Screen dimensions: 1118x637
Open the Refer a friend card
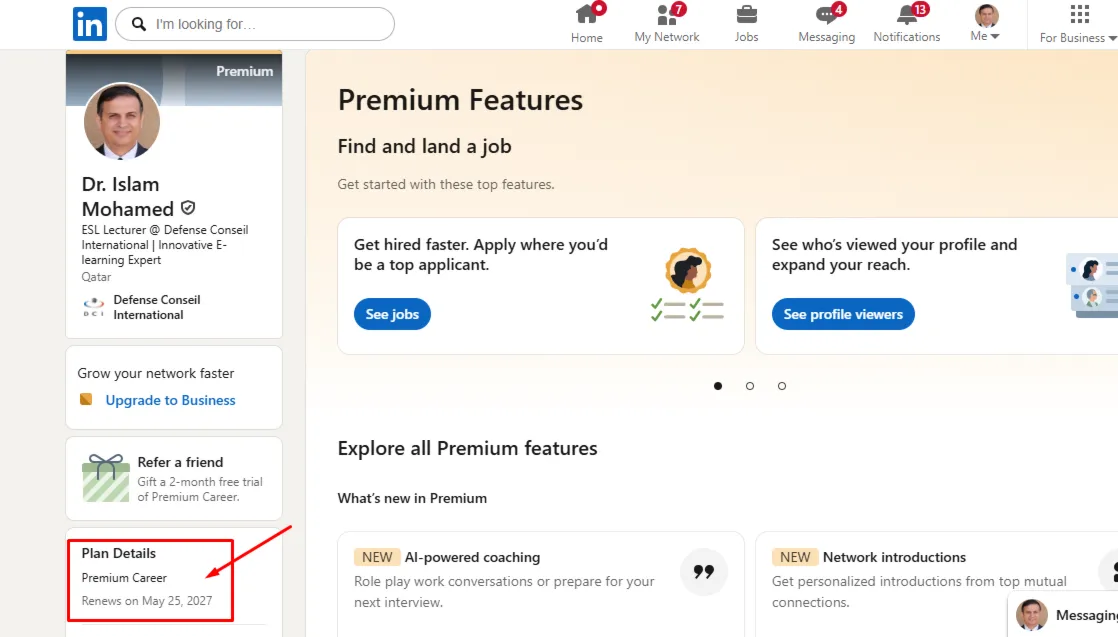174,479
